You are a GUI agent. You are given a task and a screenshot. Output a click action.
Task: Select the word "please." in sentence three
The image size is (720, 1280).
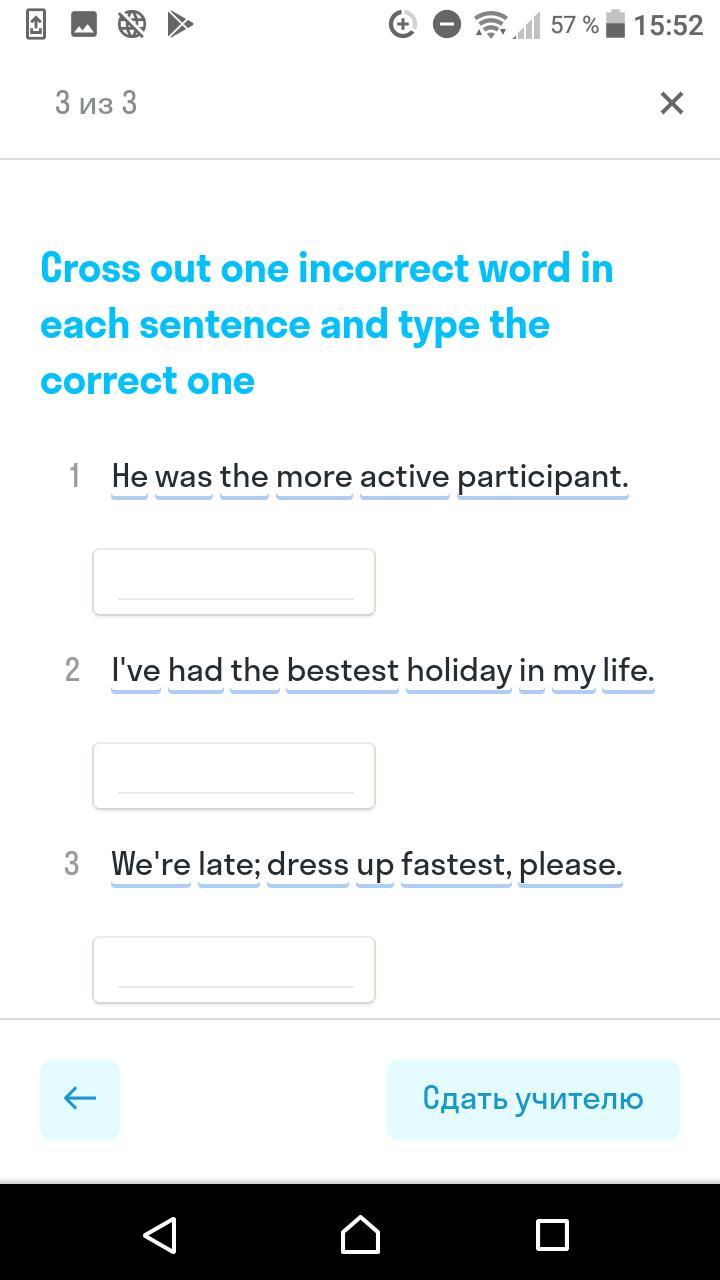(x=571, y=865)
